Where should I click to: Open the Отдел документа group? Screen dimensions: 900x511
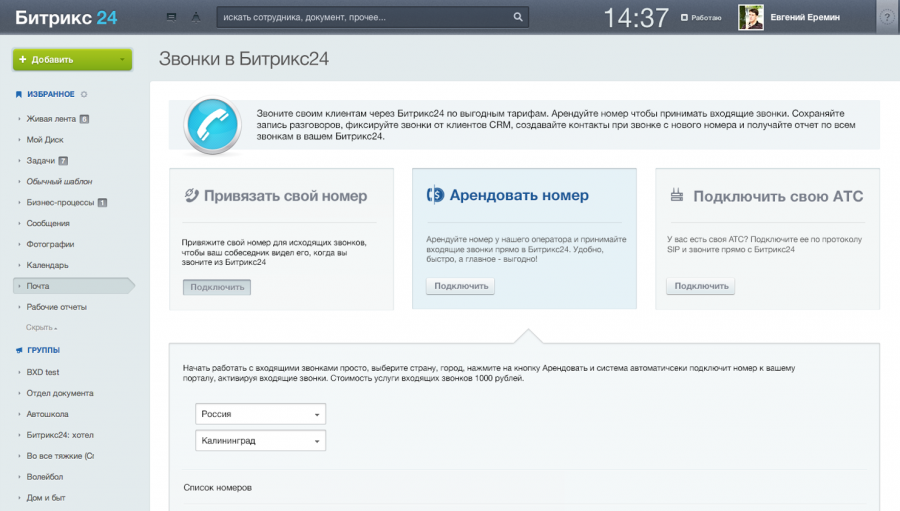(x=60, y=393)
